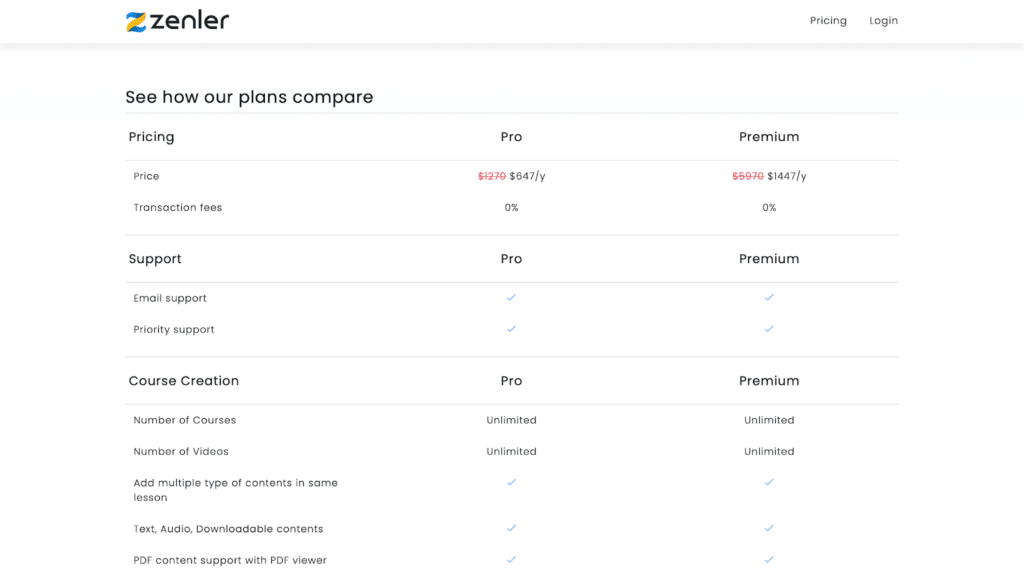Click the Pro plan price $647/y
1024x584 pixels.
[527, 176]
